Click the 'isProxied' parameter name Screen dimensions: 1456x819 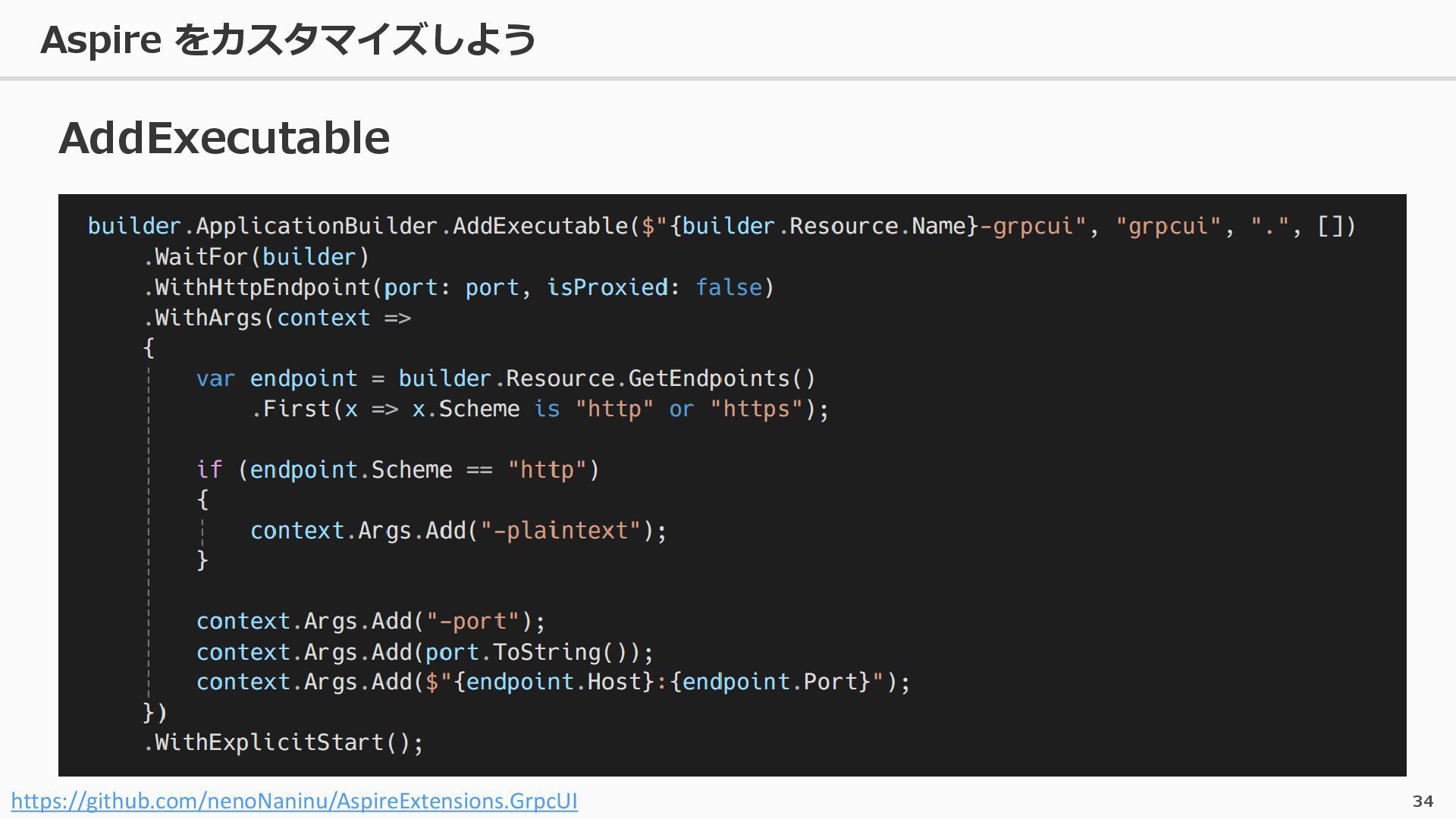tap(607, 287)
